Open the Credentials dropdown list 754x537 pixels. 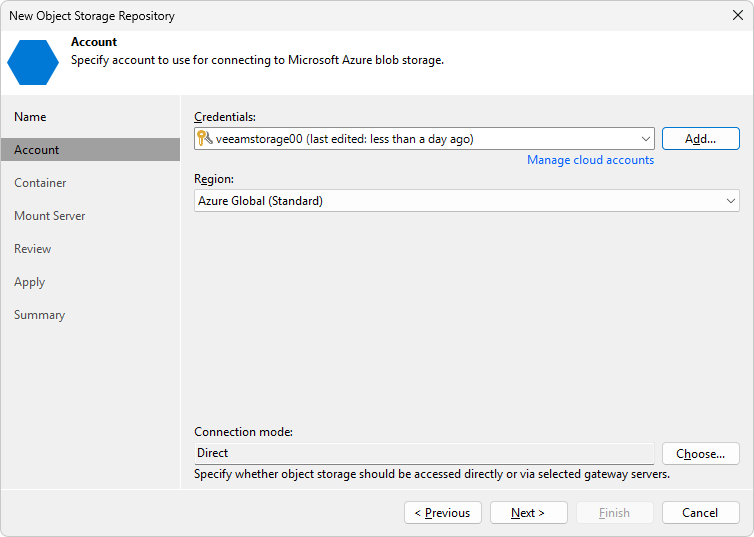click(x=424, y=139)
